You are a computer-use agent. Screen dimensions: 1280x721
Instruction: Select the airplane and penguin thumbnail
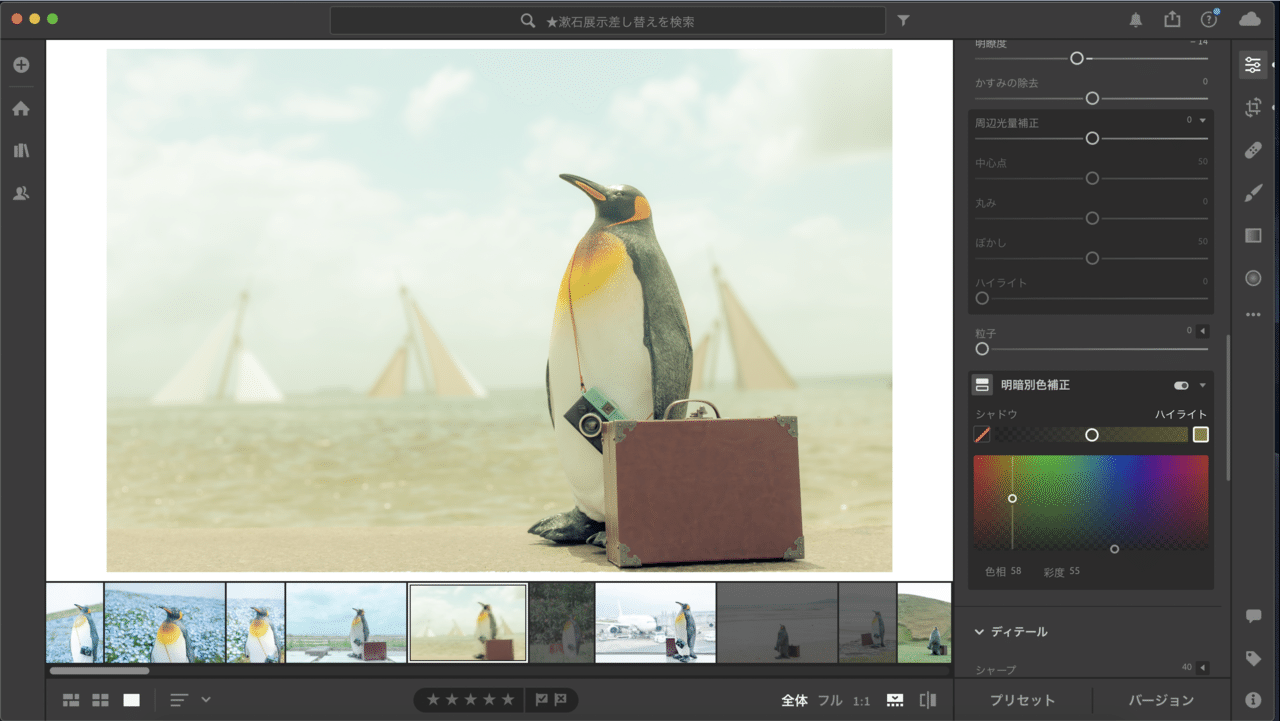(655, 623)
